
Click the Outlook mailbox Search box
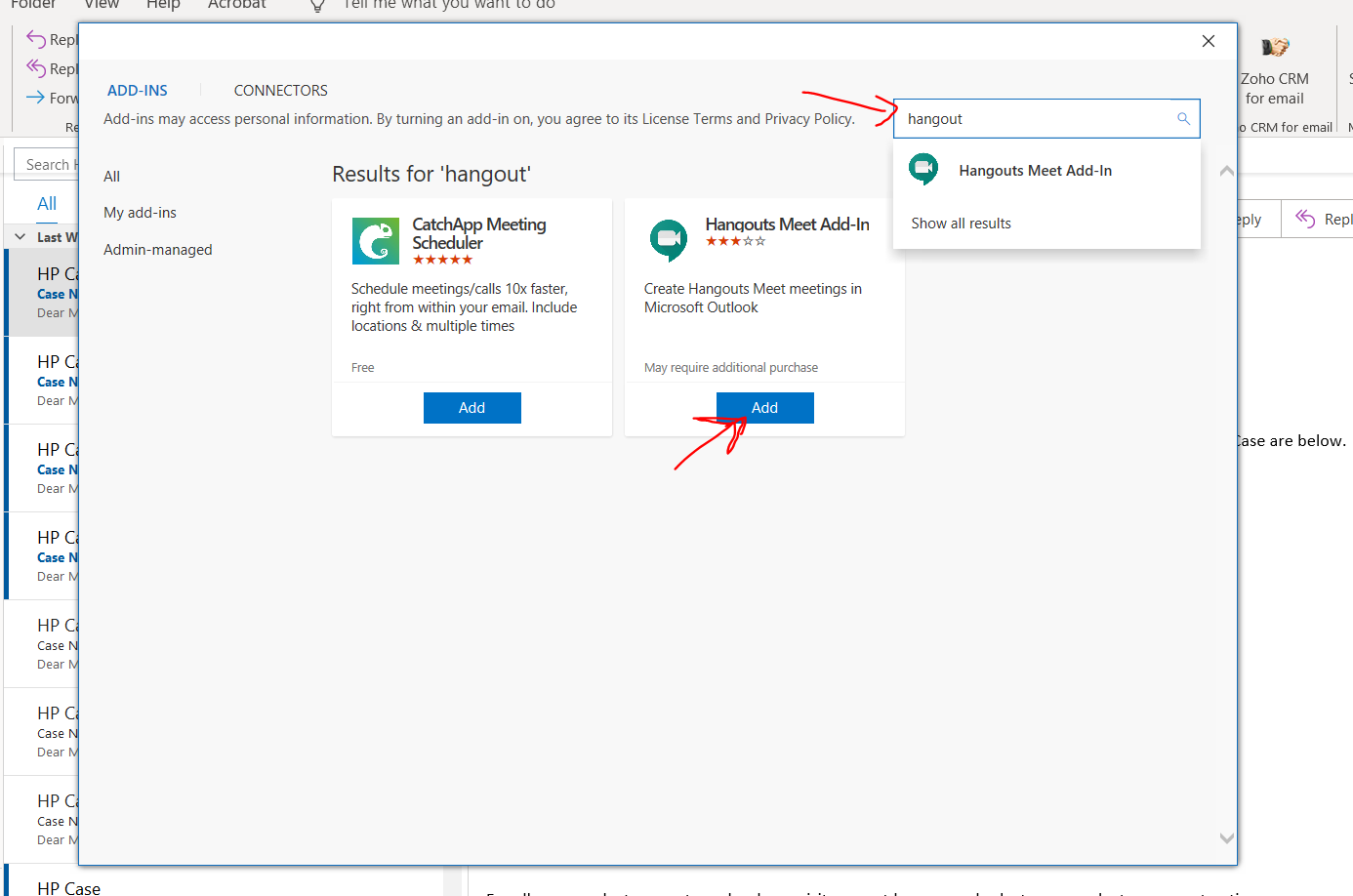(x=47, y=165)
